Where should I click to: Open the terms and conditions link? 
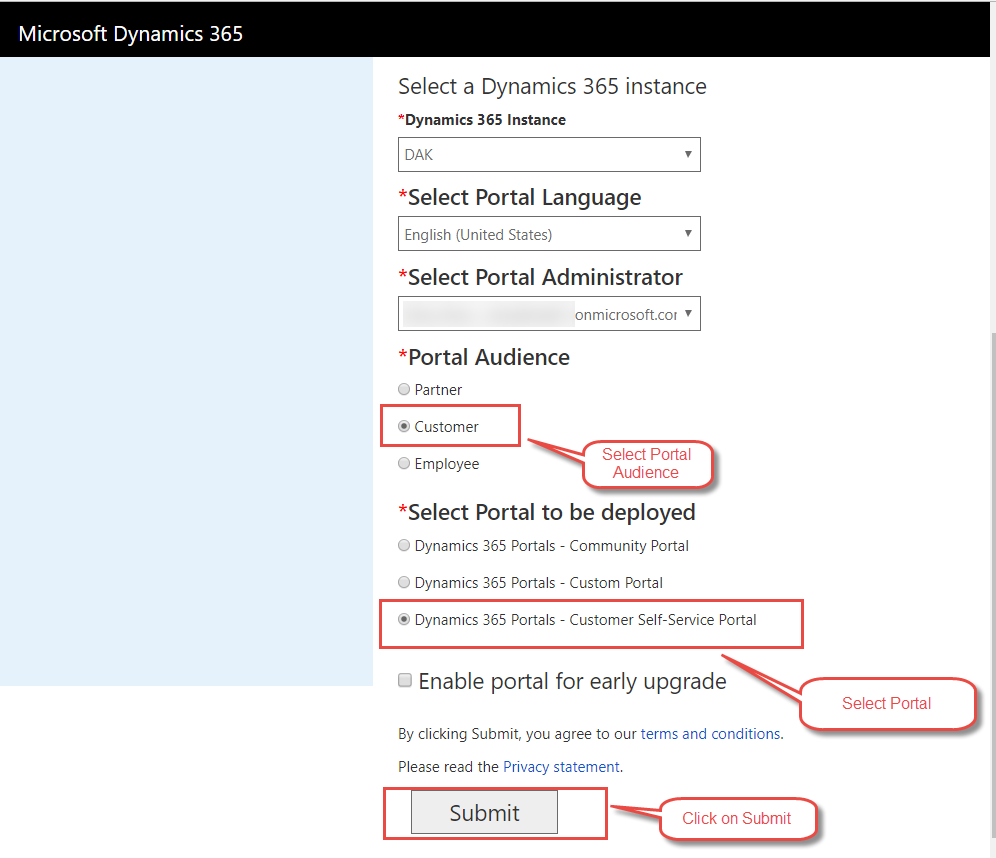pyautogui.click(x=710, y=734)
